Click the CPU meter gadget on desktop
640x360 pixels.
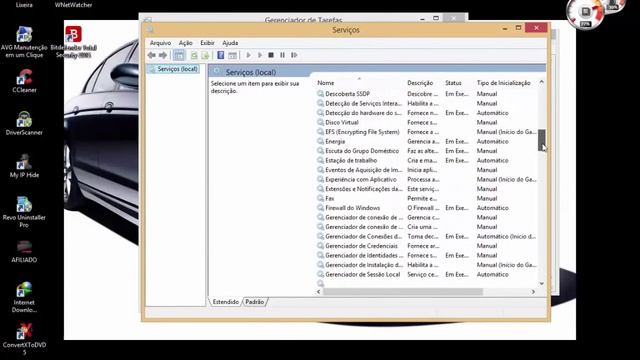pos(586,13)
